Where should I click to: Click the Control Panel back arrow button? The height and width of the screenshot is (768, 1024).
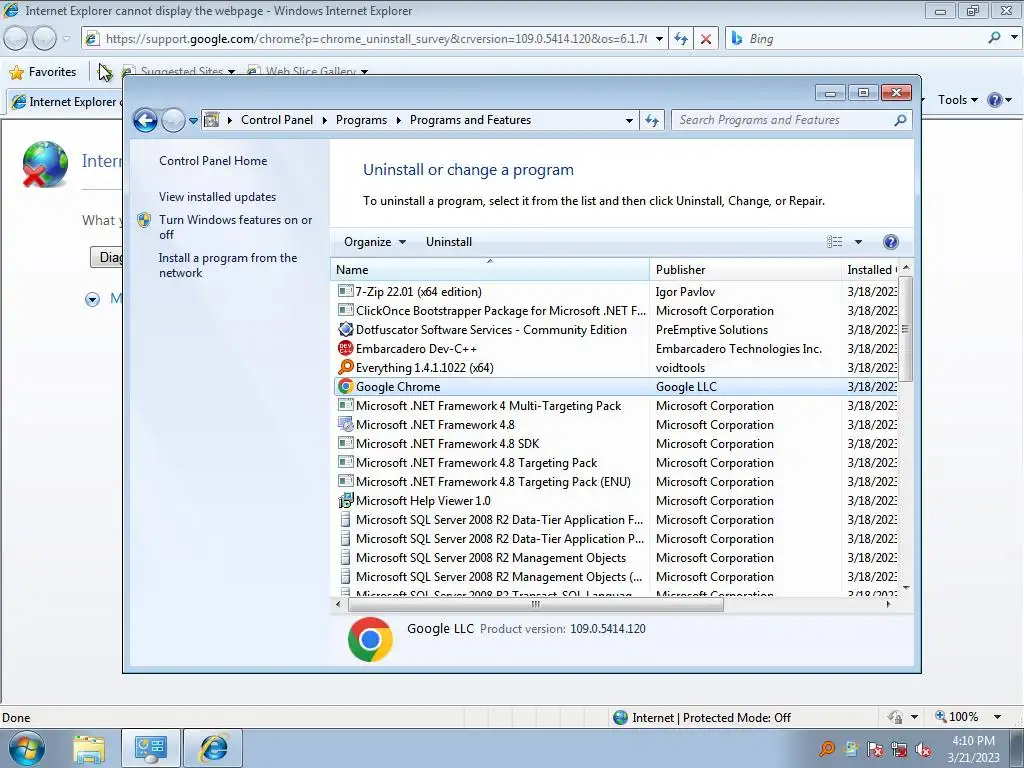coord(145,120)
